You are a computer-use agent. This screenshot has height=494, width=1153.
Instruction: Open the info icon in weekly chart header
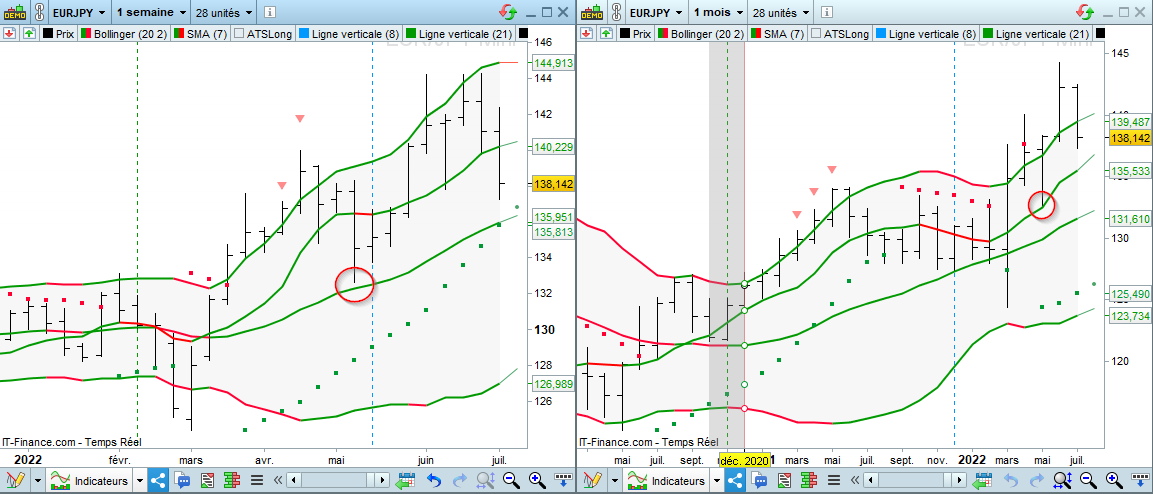click(270, 12)
